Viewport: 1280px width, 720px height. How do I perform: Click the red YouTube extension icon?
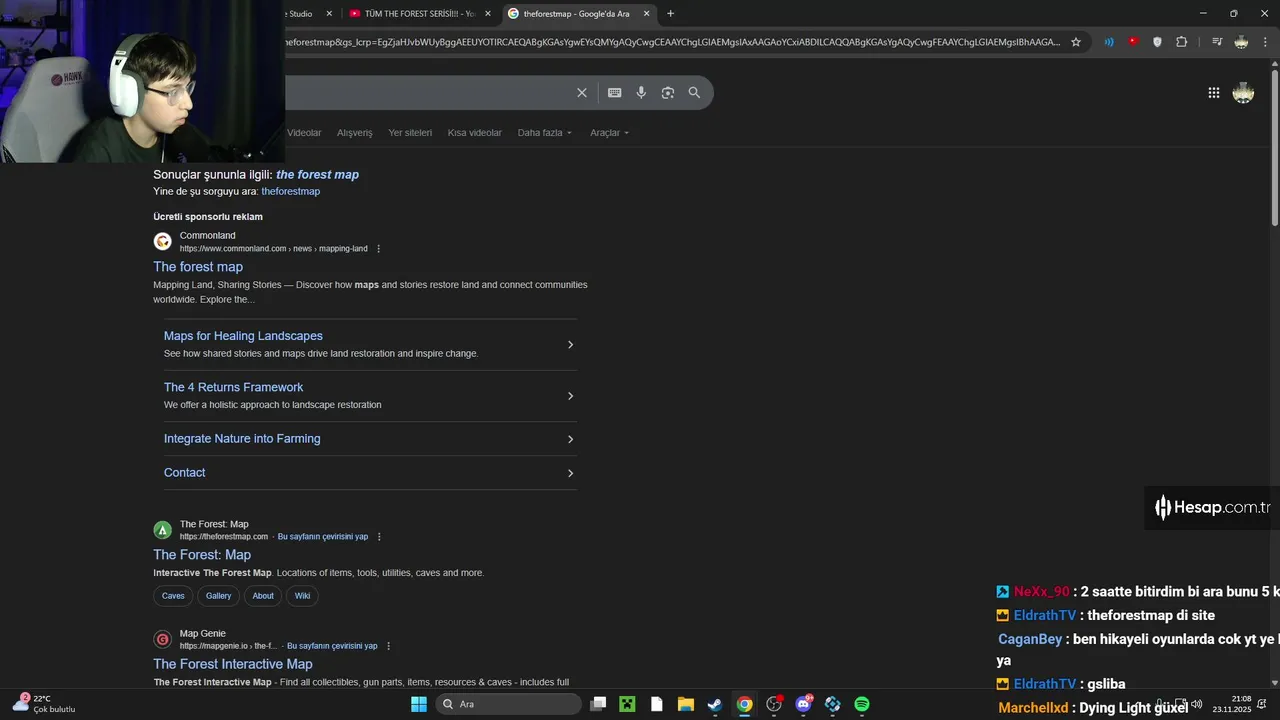coord(1133,42)
